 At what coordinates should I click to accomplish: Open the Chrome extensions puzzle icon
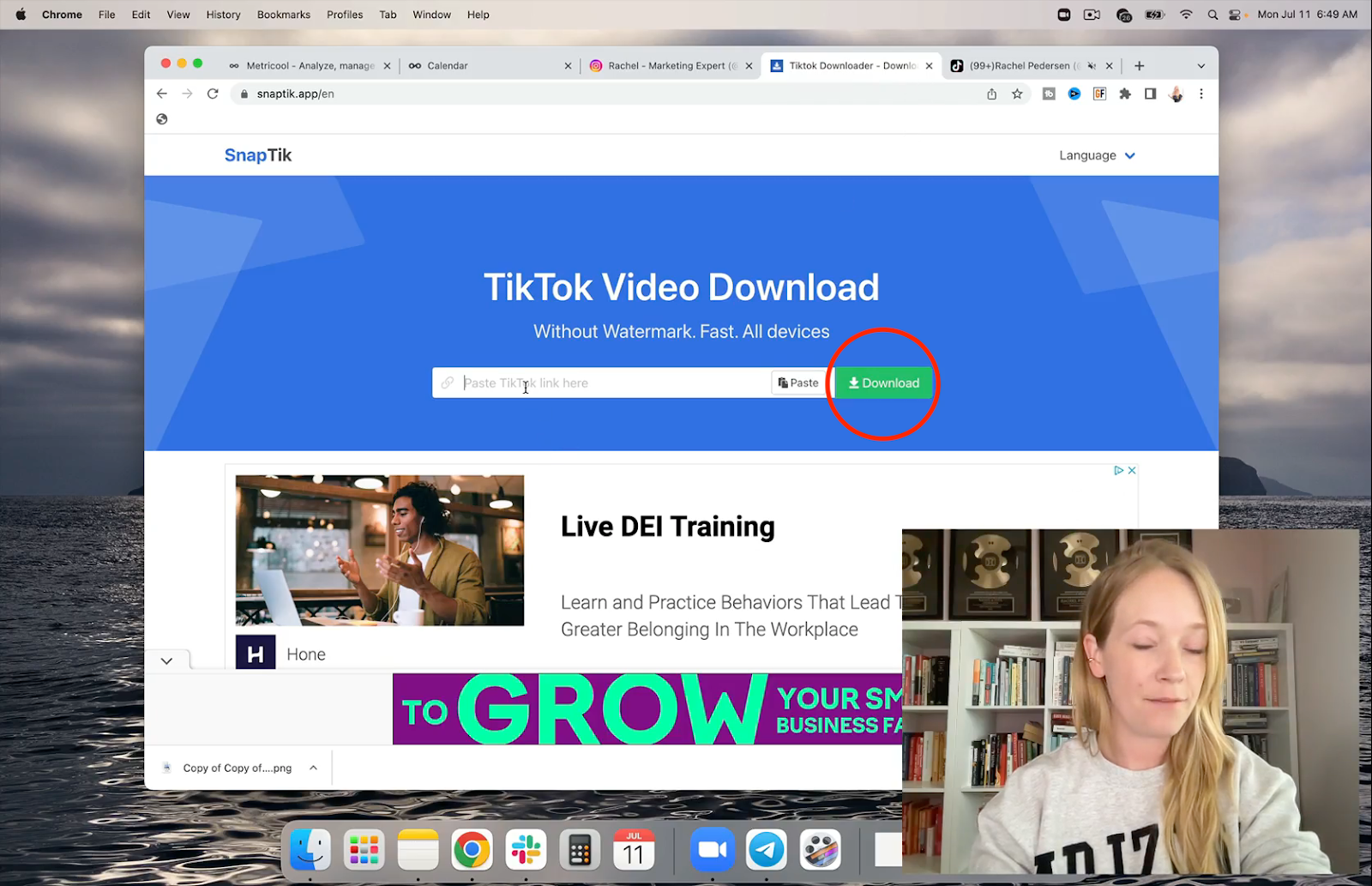click(1125, 93)
